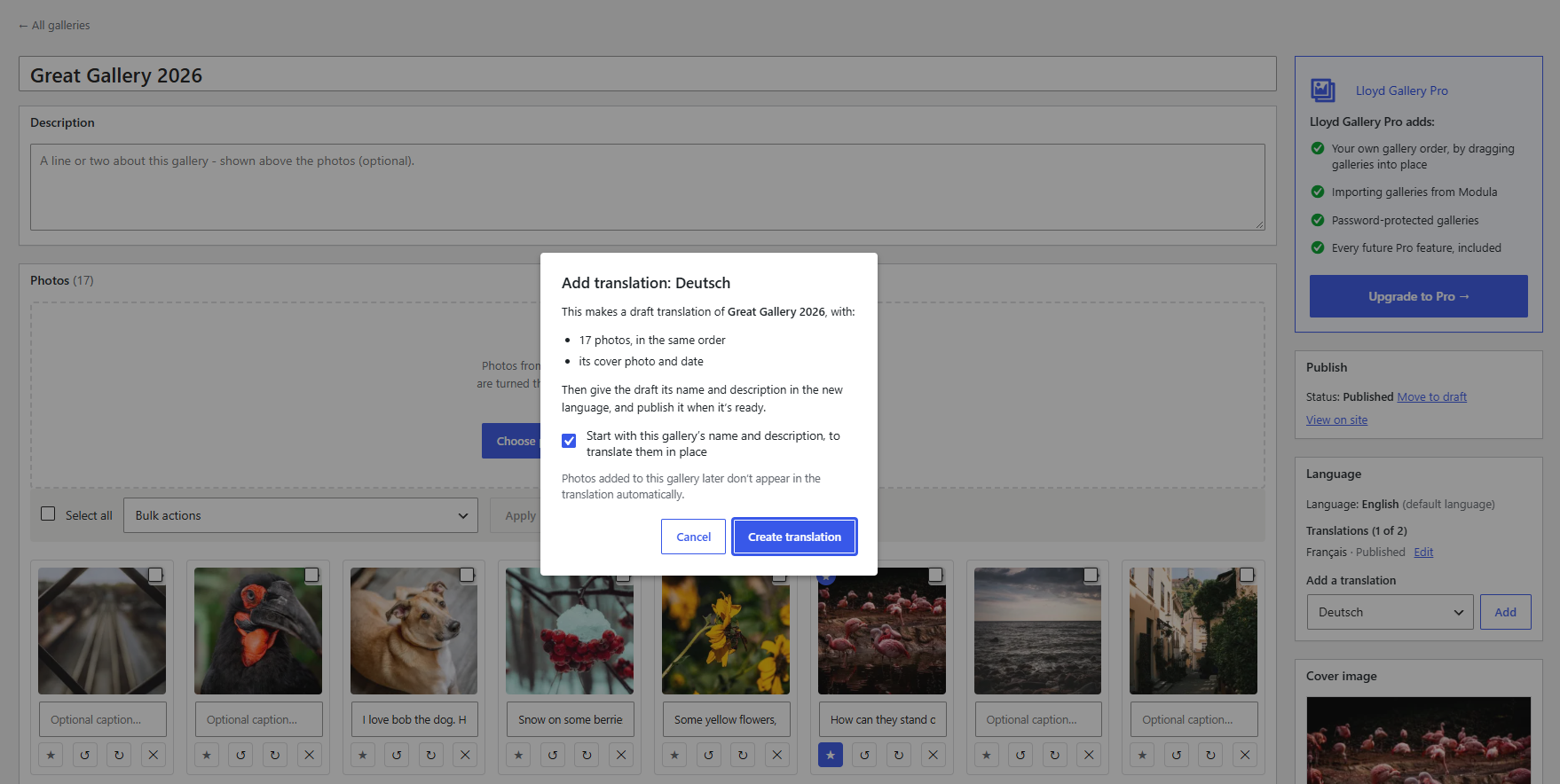Expand the Deutsch language dropdown
Image resolution: width=1560 pixels, height=784 pixels.
(x=1390, y=612)
